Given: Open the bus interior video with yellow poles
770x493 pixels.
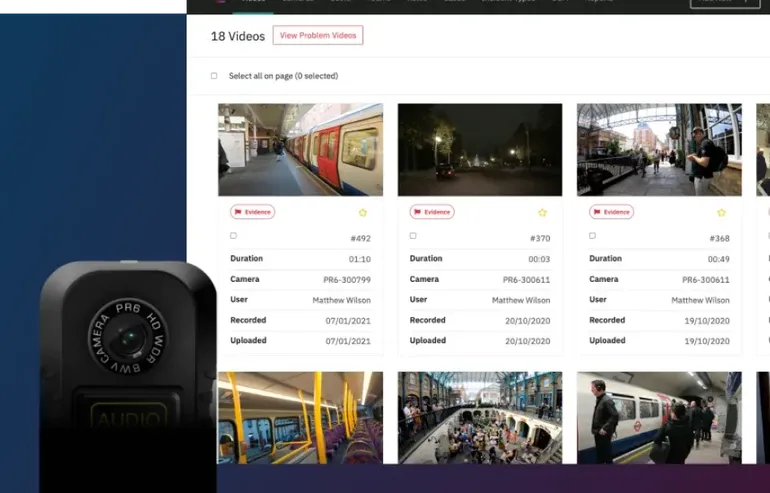Looking at the screenshot, I should click(x=301, y=418).
